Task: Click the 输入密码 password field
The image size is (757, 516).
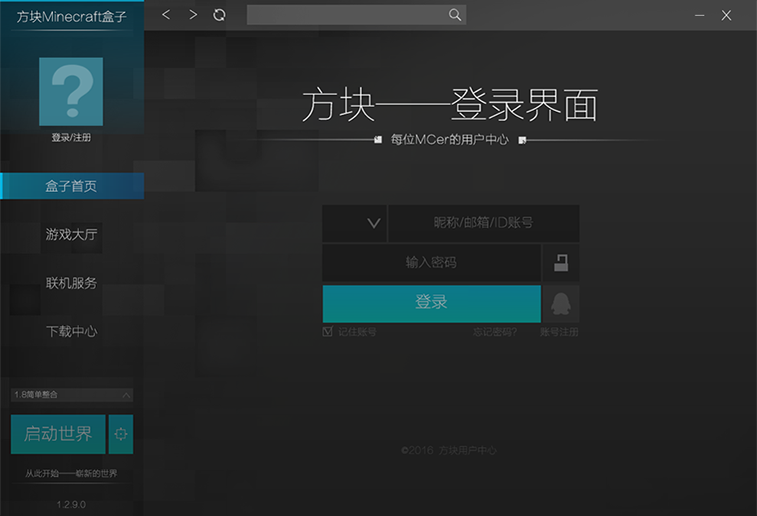Action: click(x=432, y=263)
